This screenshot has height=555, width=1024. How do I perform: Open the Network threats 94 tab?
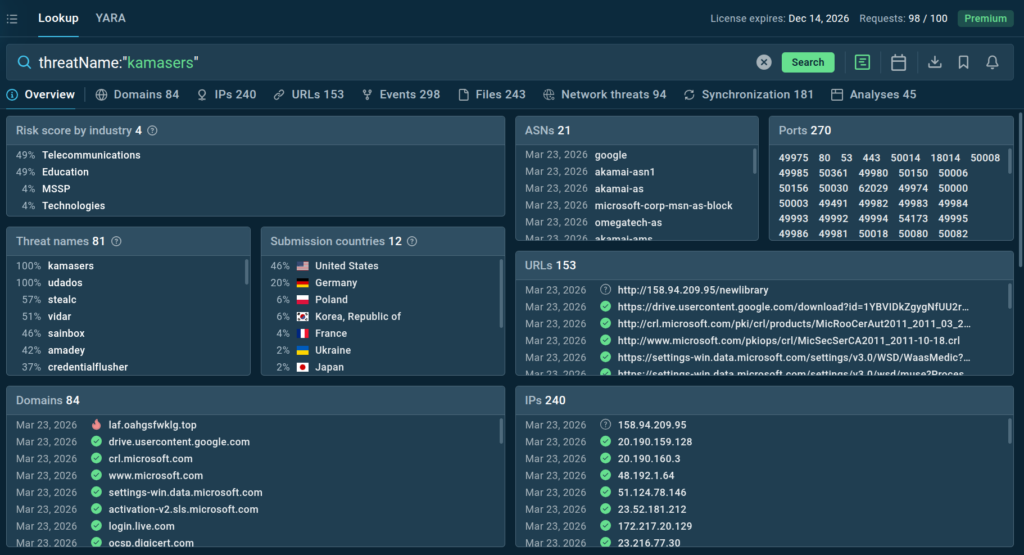point(605,94)
